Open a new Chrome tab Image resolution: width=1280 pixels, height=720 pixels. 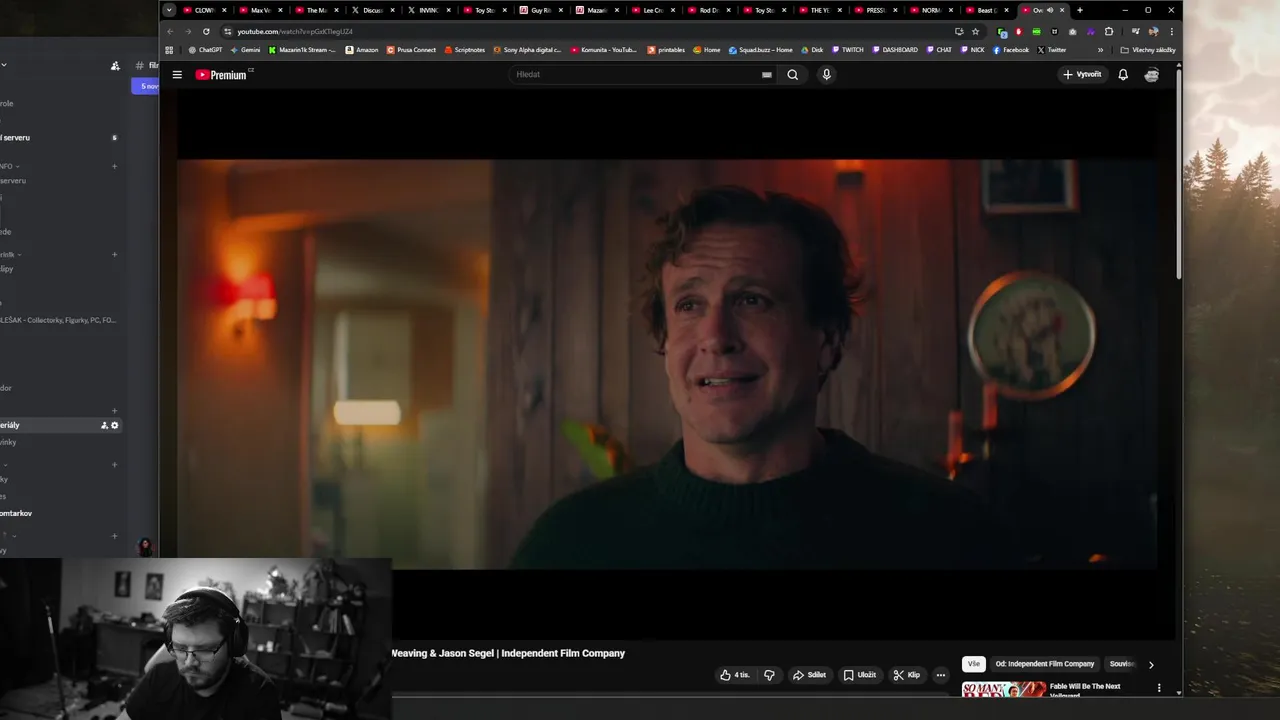click(1080, 10)
